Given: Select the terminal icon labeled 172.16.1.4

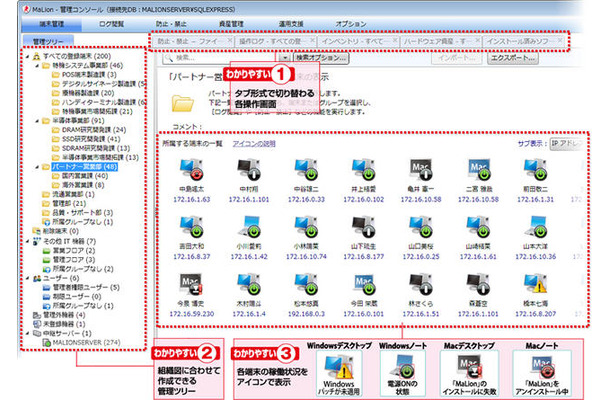Looking at the screenshot, I should click(249, 284).
